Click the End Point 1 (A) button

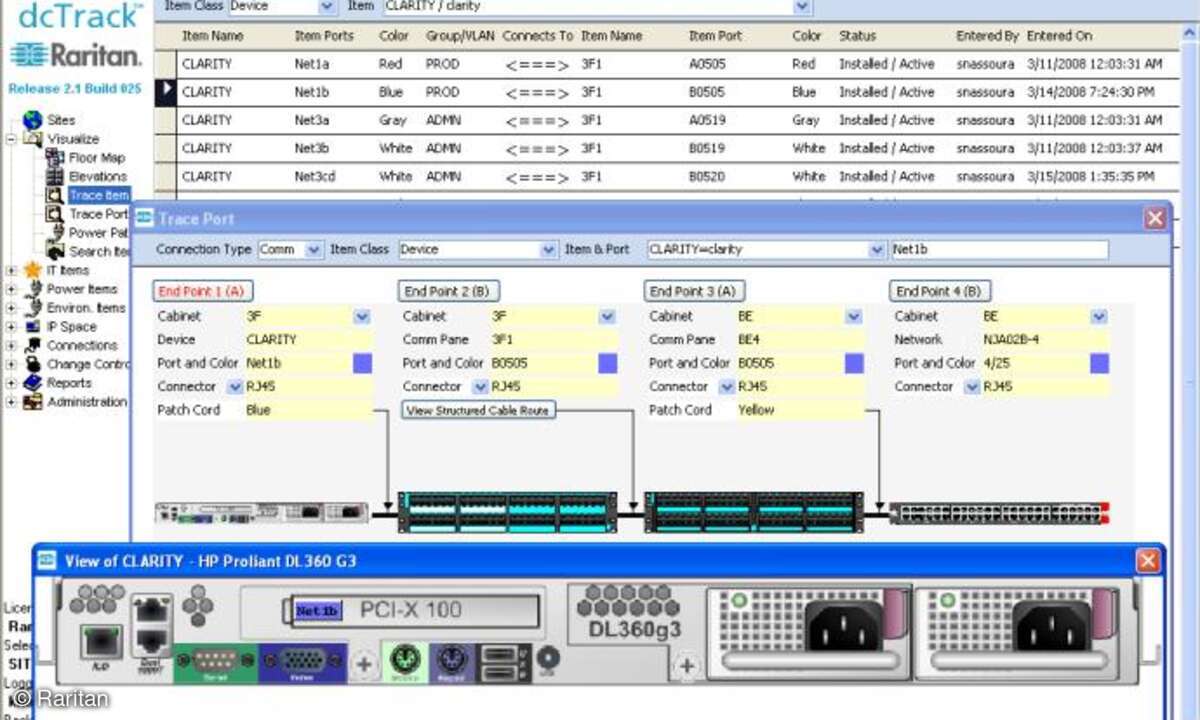point(203,291)
